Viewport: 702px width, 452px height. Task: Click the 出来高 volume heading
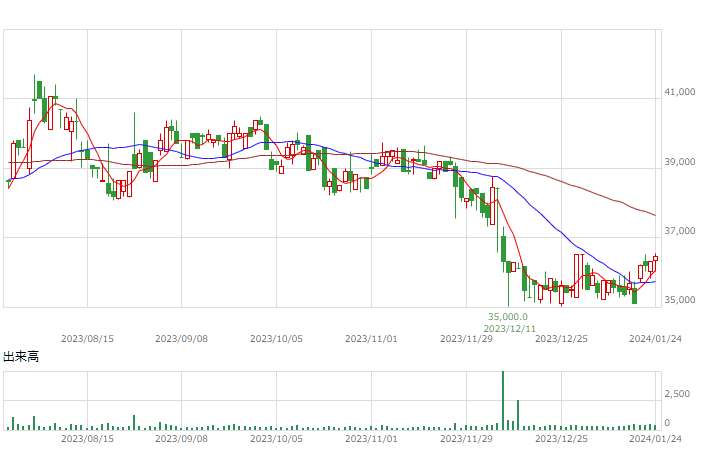(x=21, y=357)
